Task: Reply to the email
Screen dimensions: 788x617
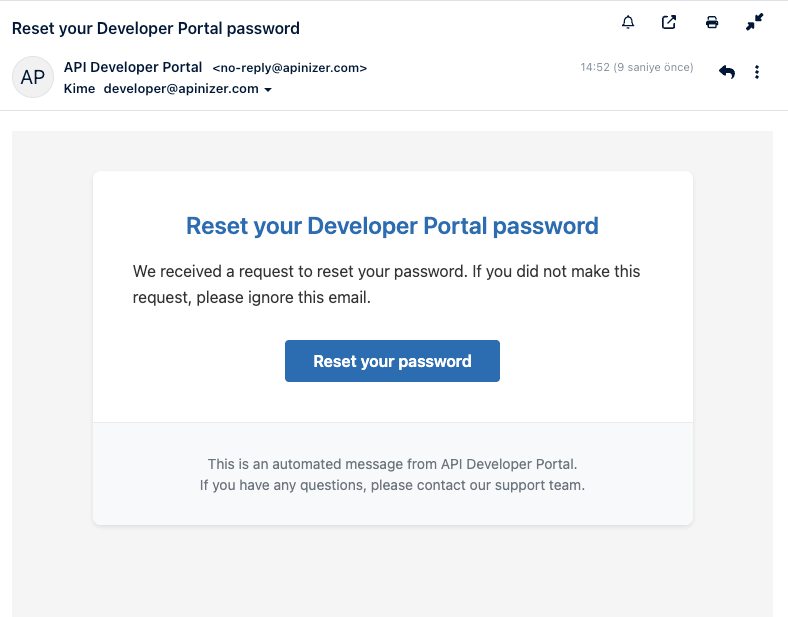Action: pyautogui.click(x=727, y=72)
